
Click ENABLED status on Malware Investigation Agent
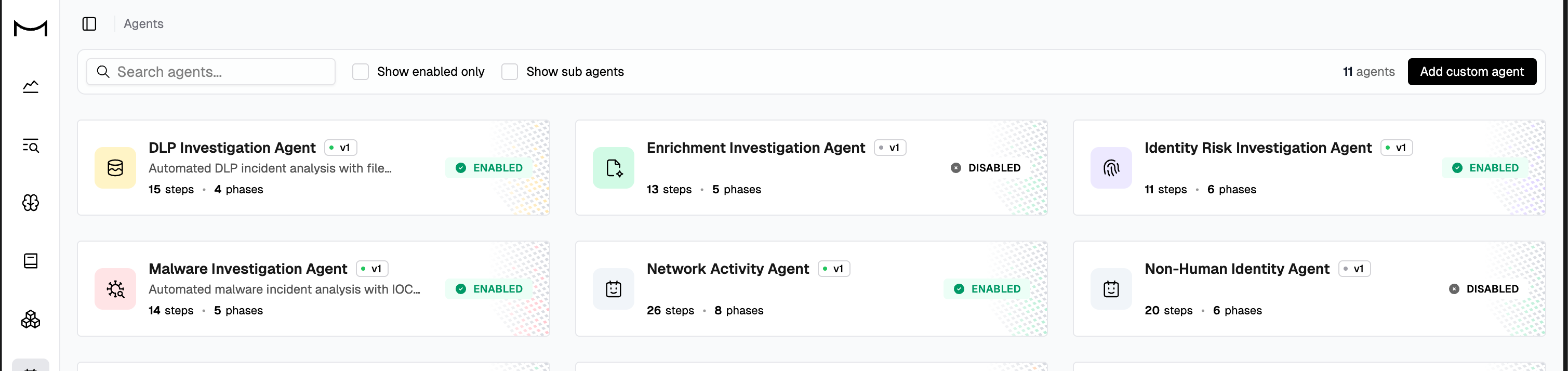tap(489, 289)
